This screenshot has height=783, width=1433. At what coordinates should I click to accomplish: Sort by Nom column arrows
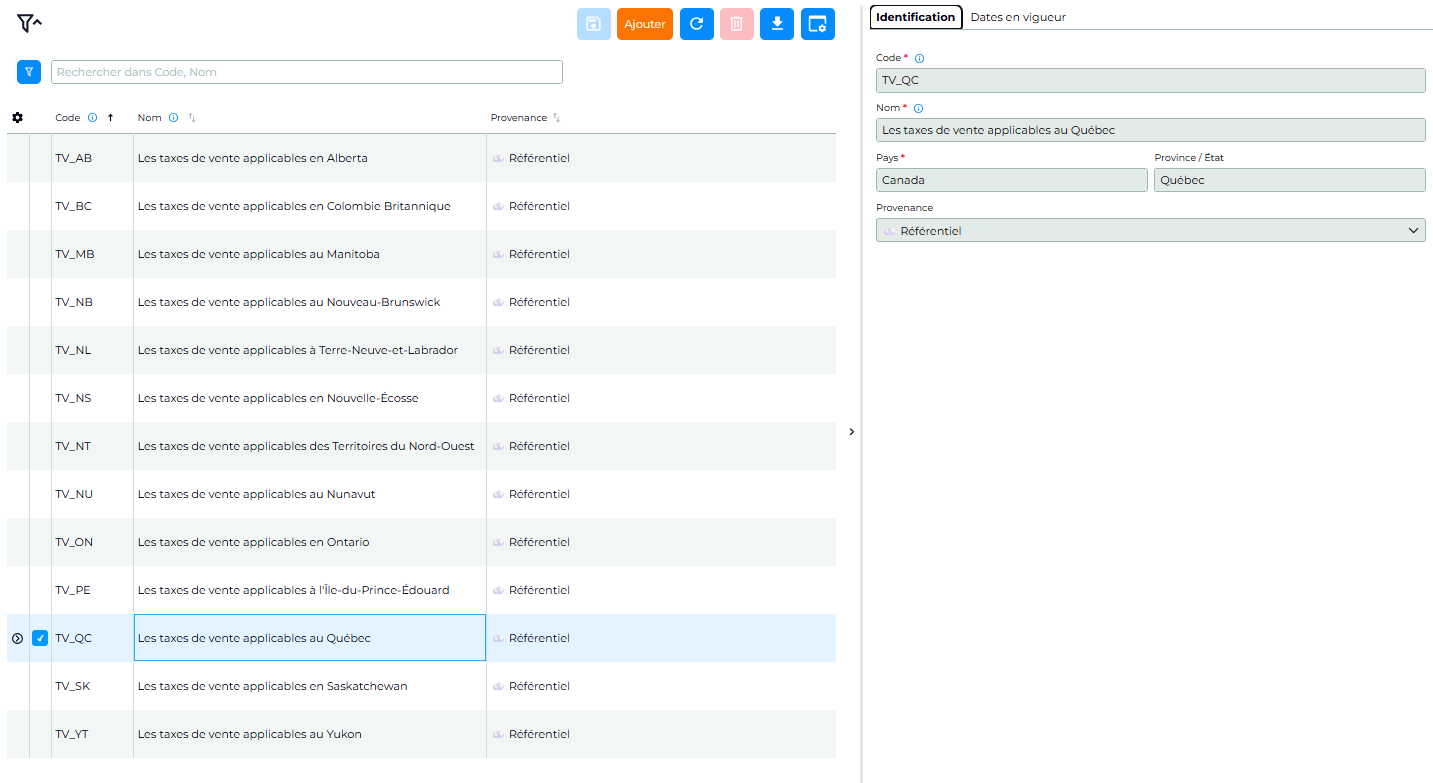(192, 118)
